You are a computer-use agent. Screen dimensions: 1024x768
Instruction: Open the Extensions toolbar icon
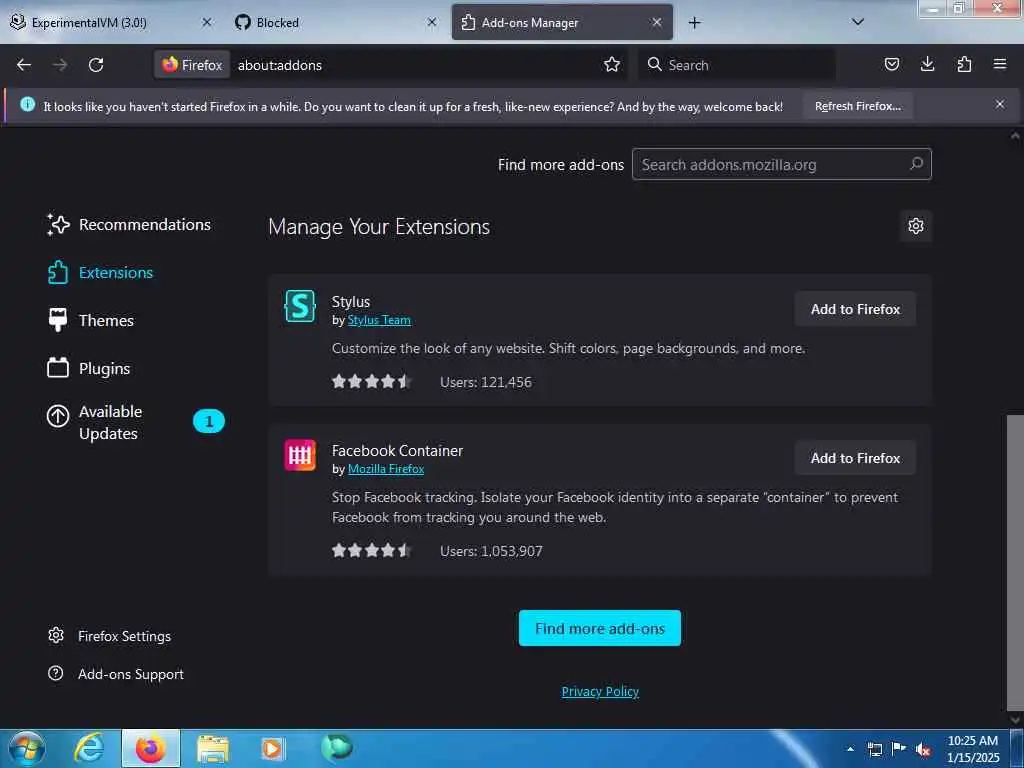tap(964, 64)
